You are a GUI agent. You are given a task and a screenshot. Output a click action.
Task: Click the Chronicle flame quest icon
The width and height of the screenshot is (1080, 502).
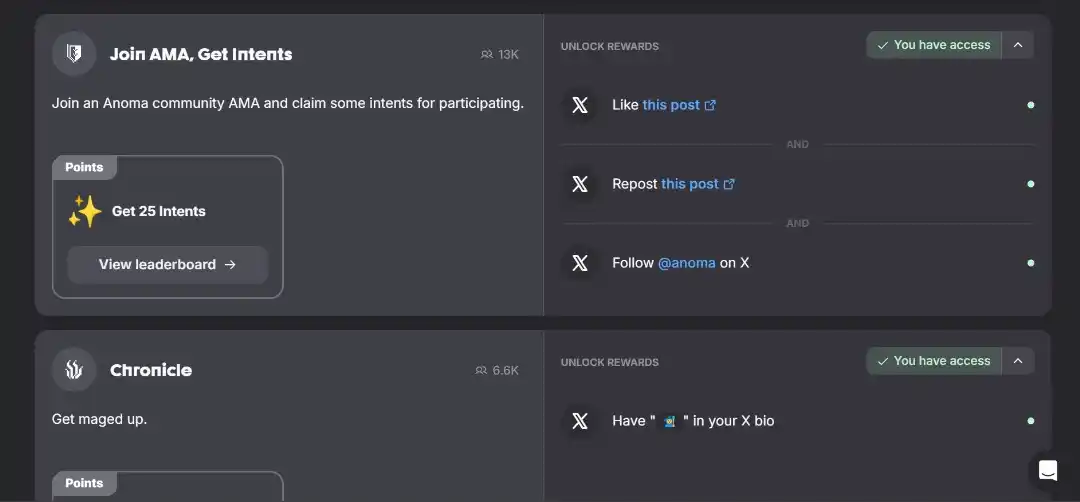tap(74, 370)
